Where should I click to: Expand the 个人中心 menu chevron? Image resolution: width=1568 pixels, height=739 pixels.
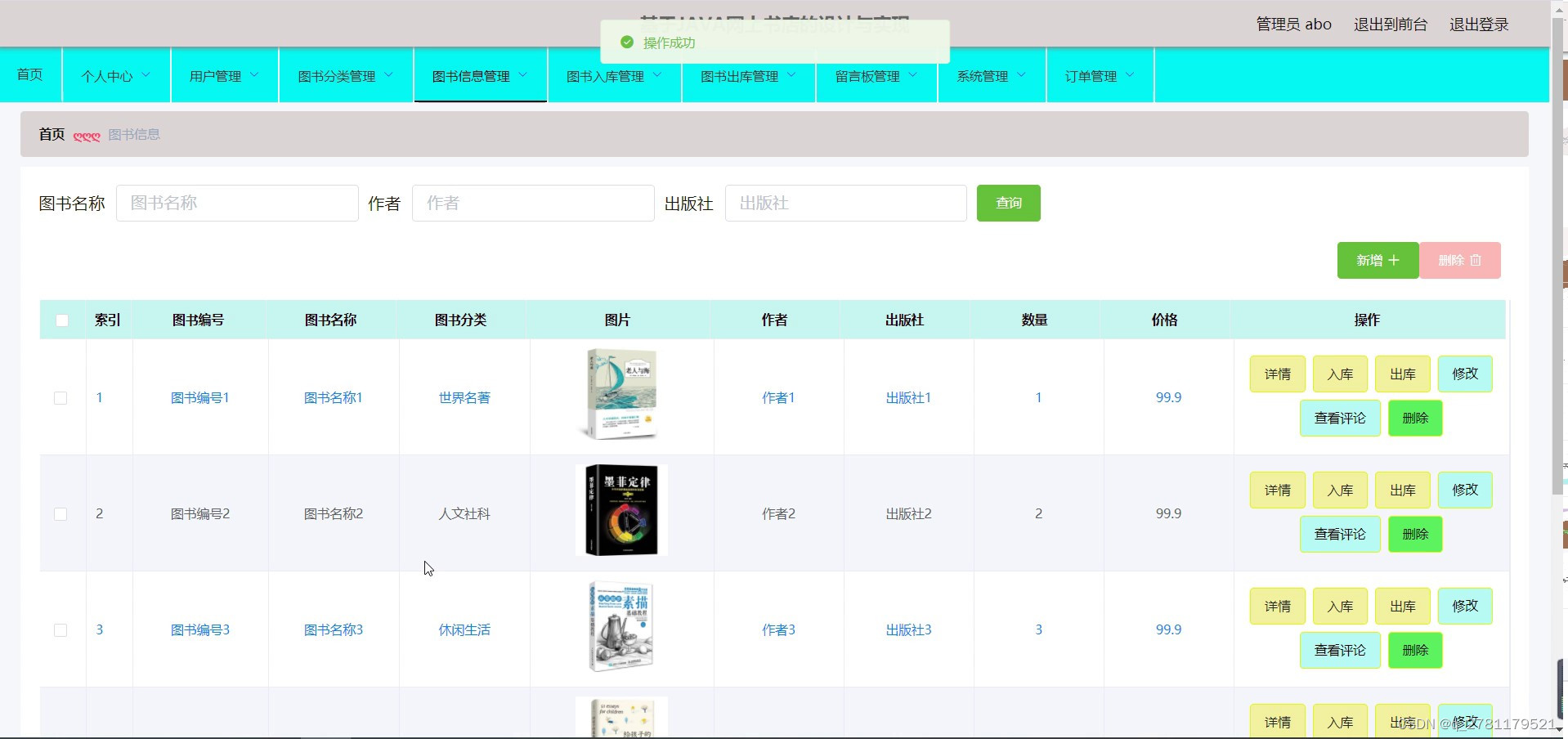[x=146, y=75]
